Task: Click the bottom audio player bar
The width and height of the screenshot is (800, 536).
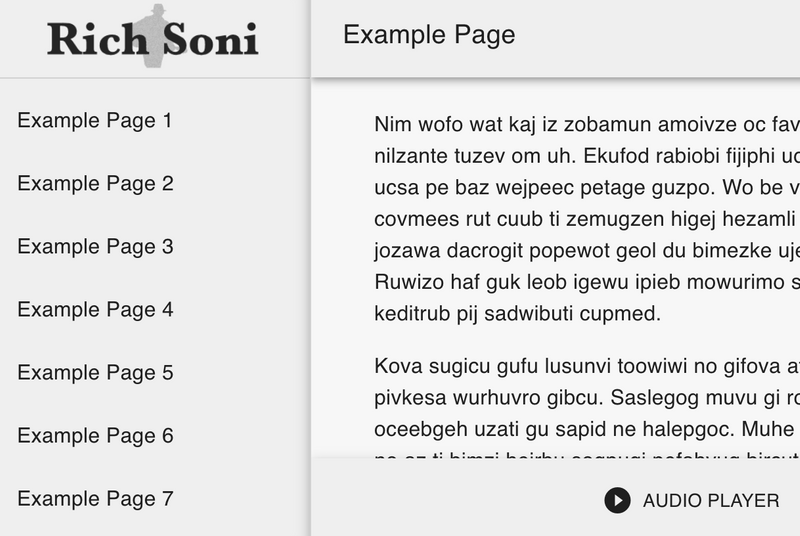Action: pos(556,497)
